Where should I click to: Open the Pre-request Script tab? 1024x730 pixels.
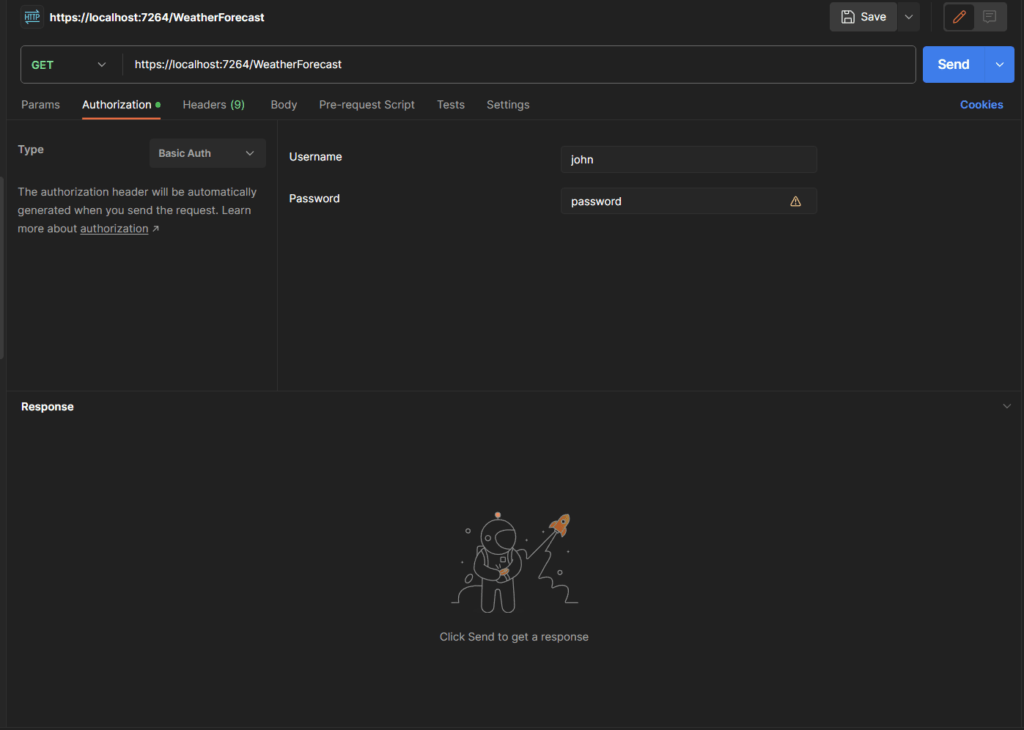click(369, 104)
